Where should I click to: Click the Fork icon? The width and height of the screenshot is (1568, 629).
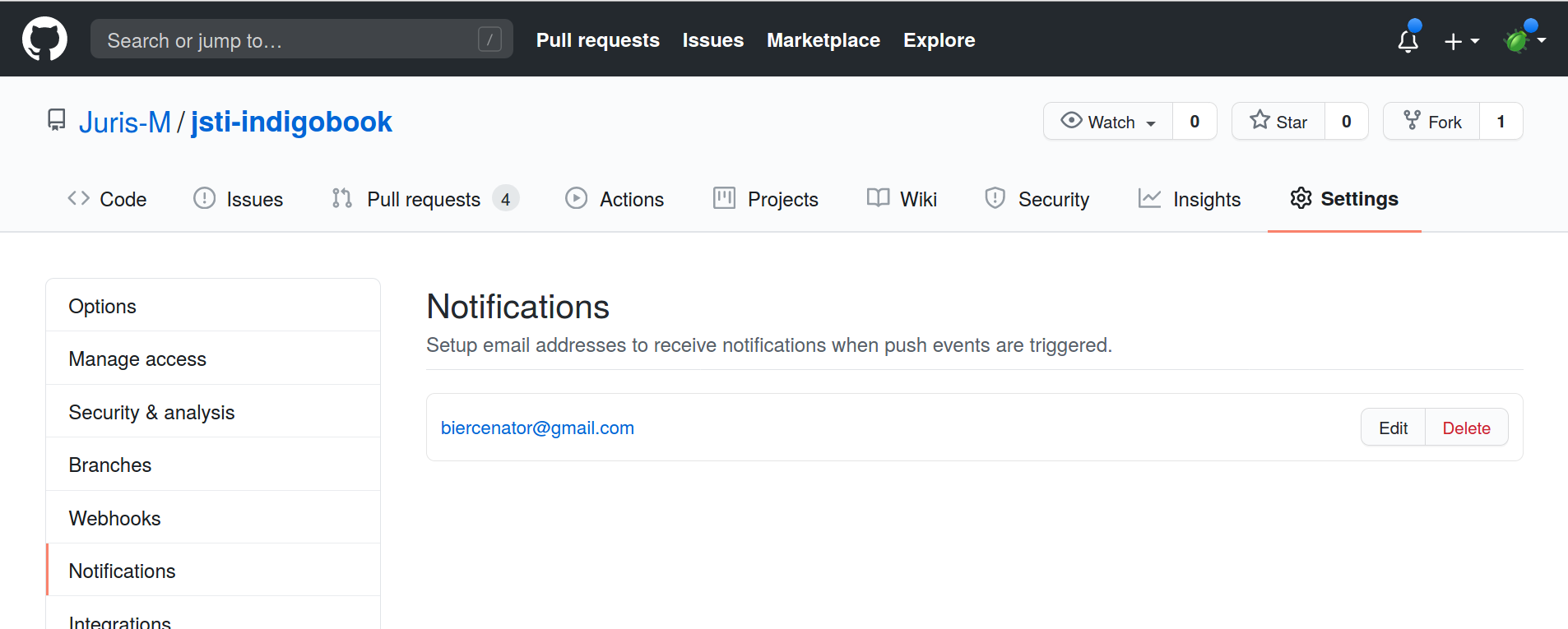tap(1412, 120)
